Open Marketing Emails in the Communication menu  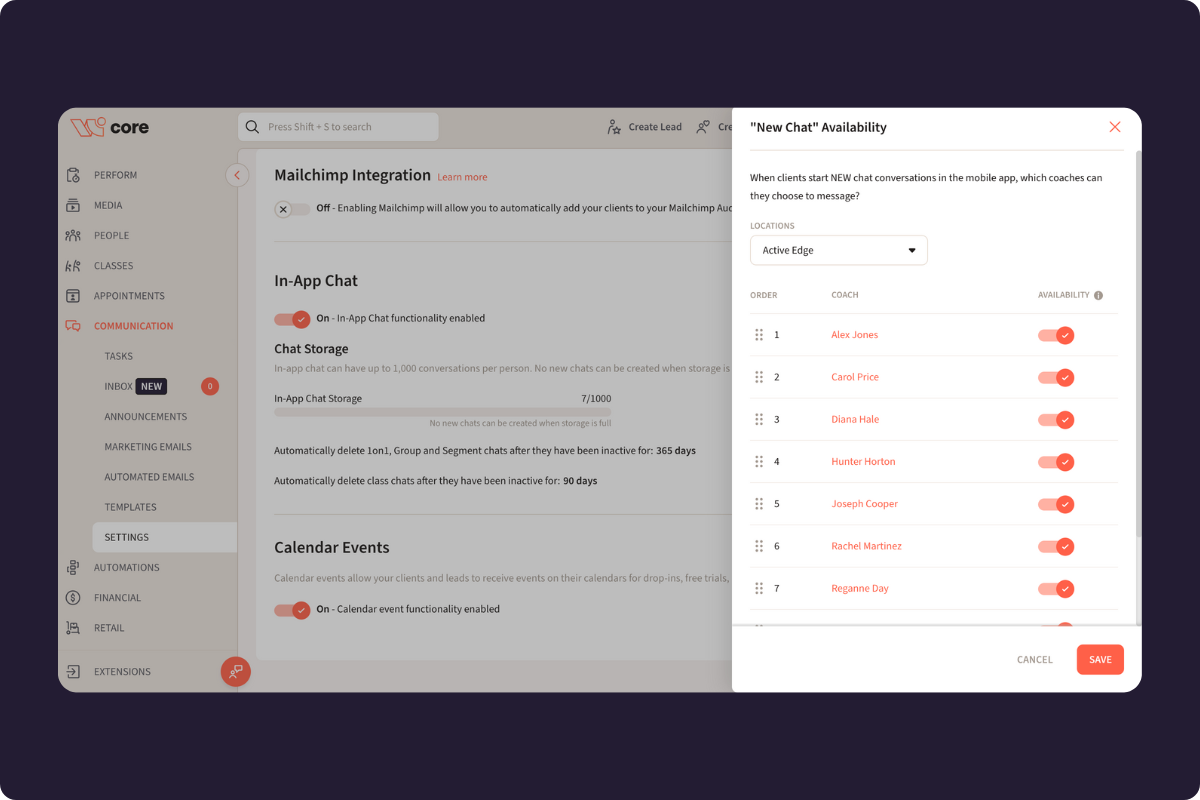[148, 447]
